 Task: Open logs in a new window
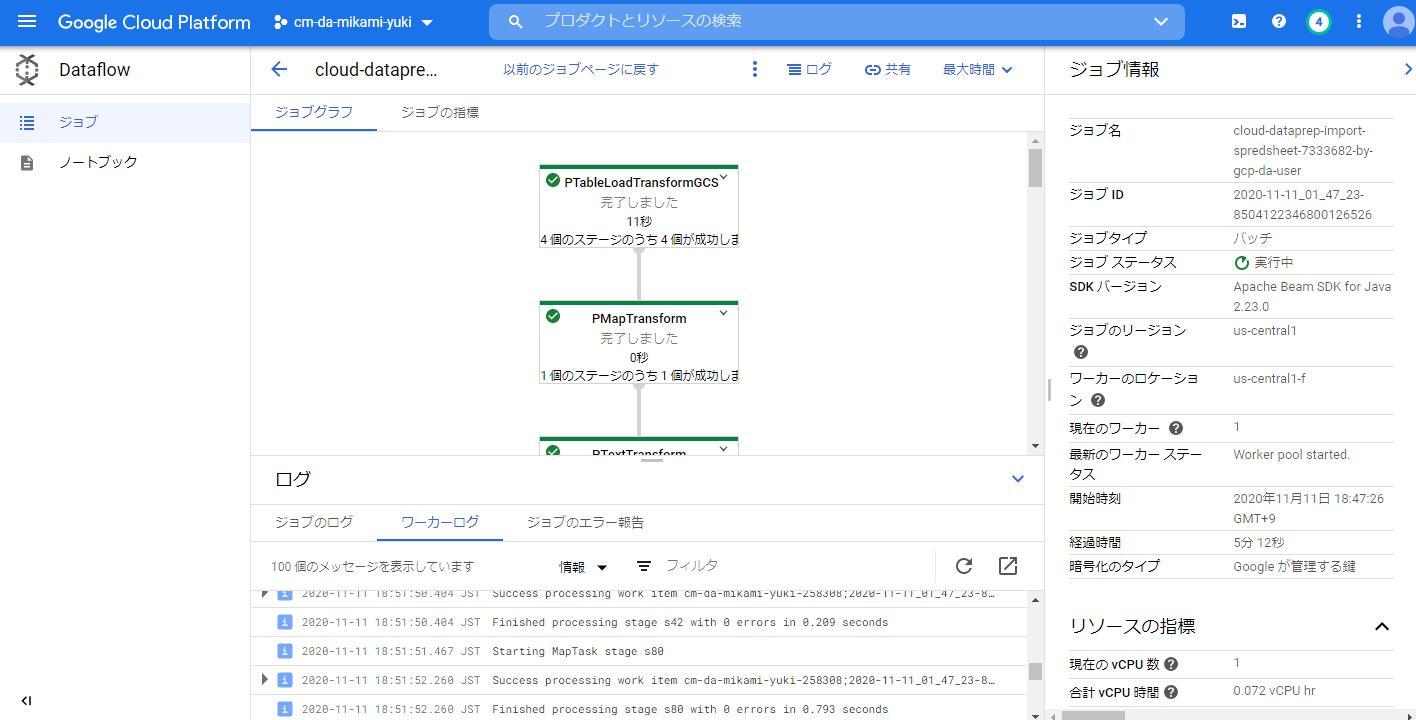(1007, 566)
